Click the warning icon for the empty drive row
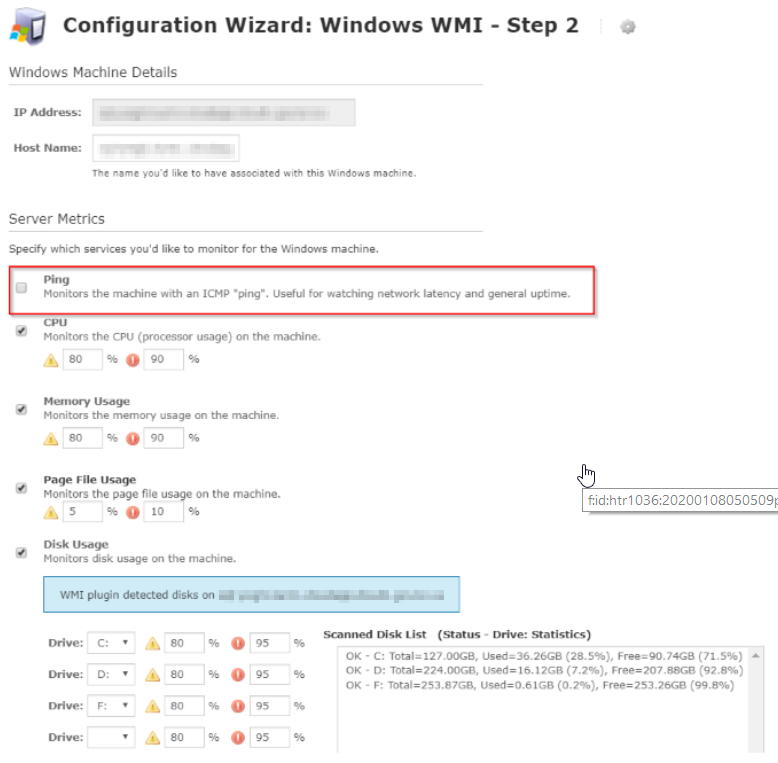This screenshot has width=778, height=763. coord(152,738)
